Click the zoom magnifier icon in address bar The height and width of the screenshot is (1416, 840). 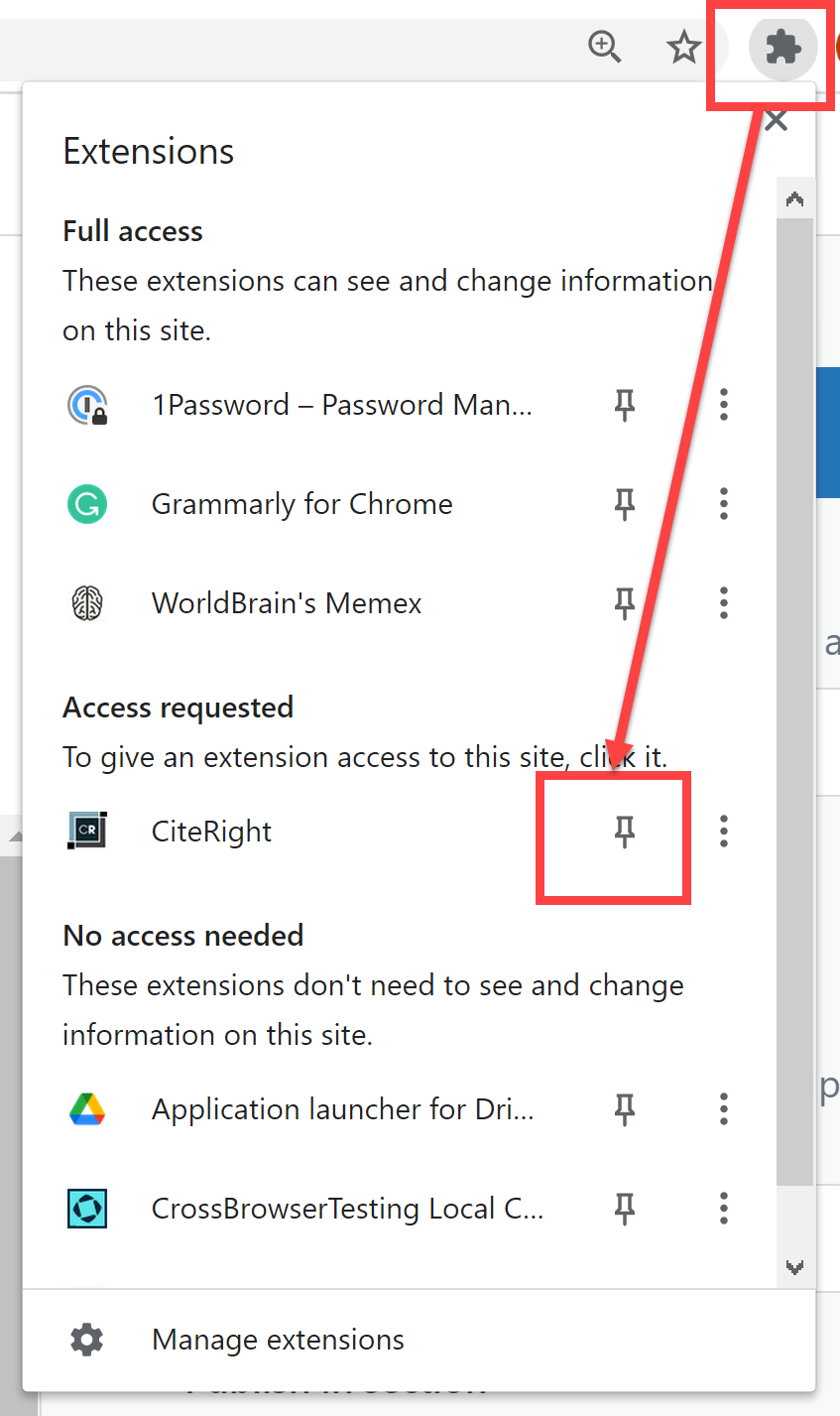point(604,47)
